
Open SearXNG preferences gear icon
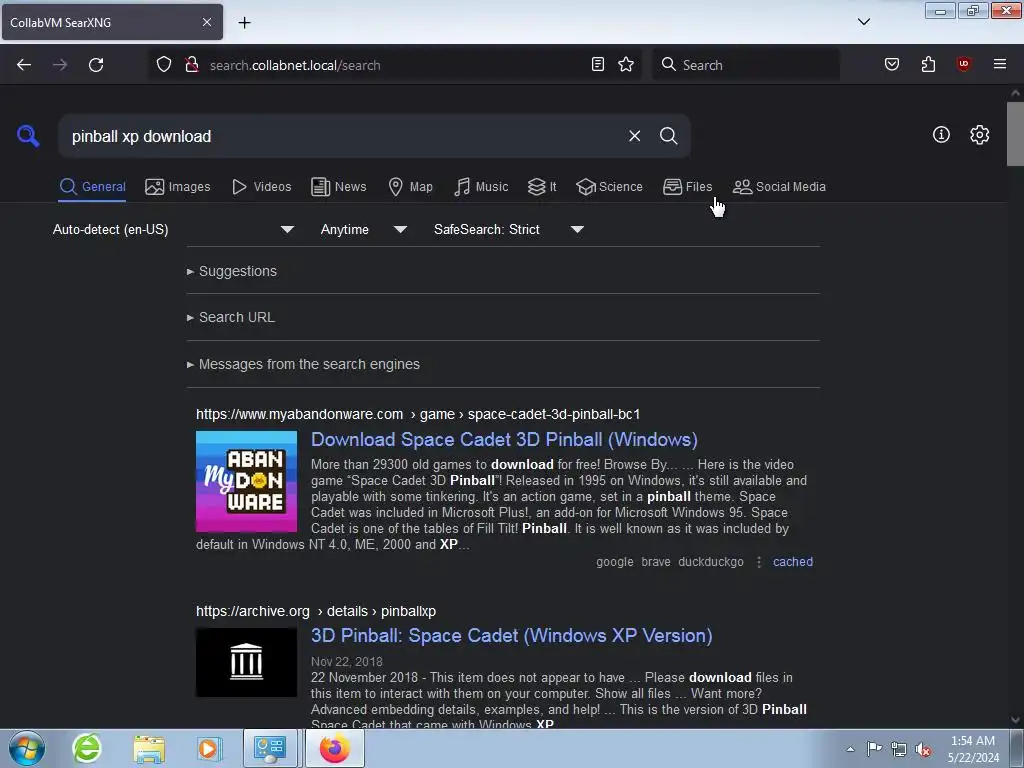980,135
